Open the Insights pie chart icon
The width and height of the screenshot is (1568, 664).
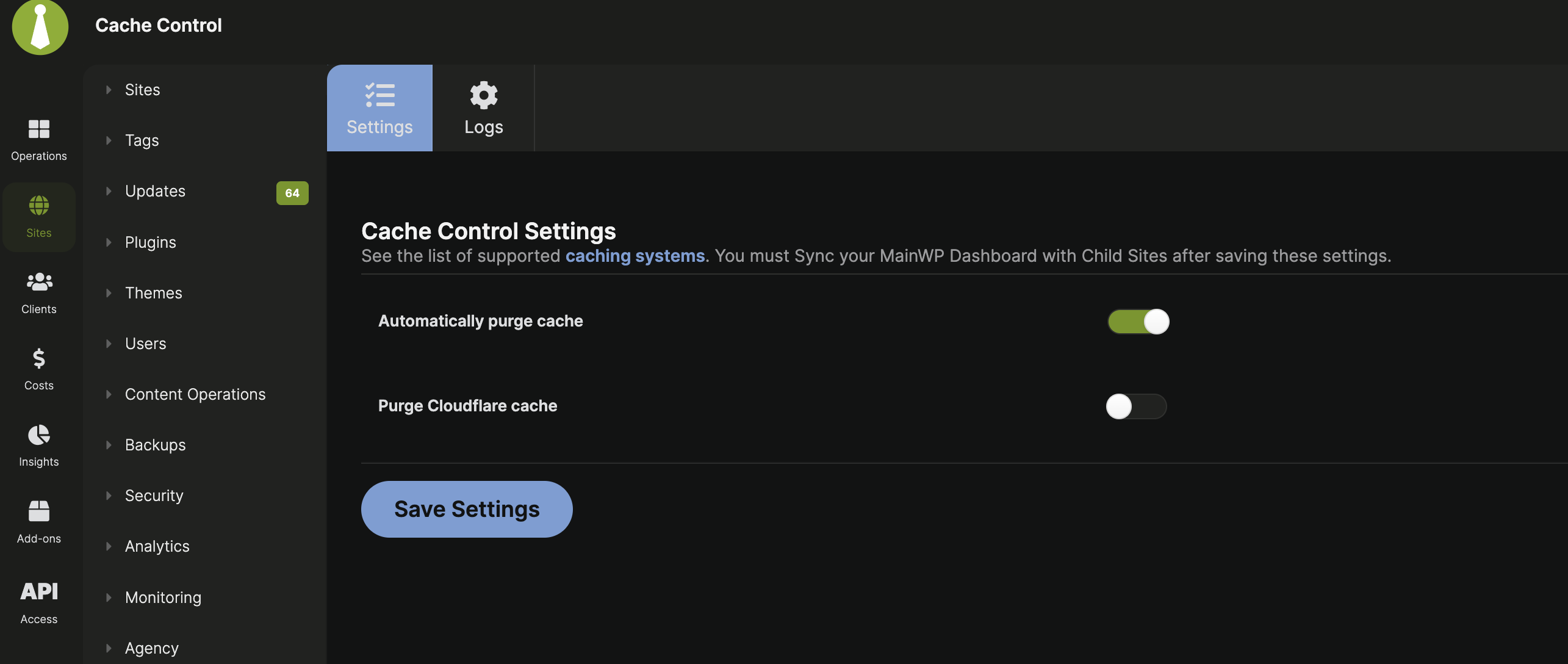tap(39, 435)
